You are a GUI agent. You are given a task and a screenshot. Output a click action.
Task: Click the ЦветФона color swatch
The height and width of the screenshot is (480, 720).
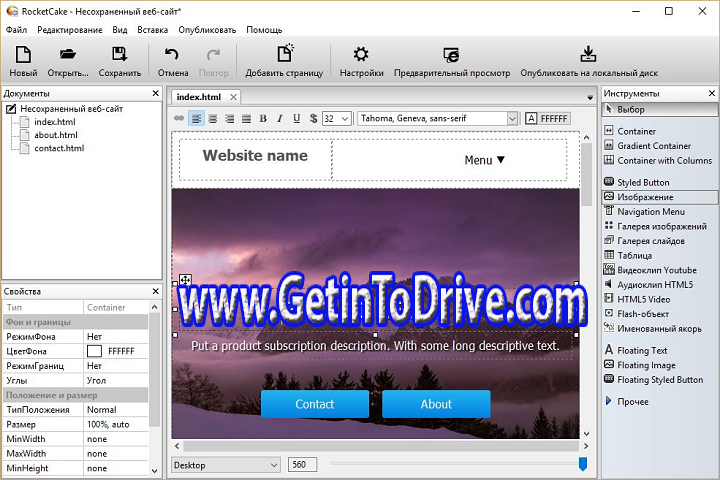(x=94, y=351)
